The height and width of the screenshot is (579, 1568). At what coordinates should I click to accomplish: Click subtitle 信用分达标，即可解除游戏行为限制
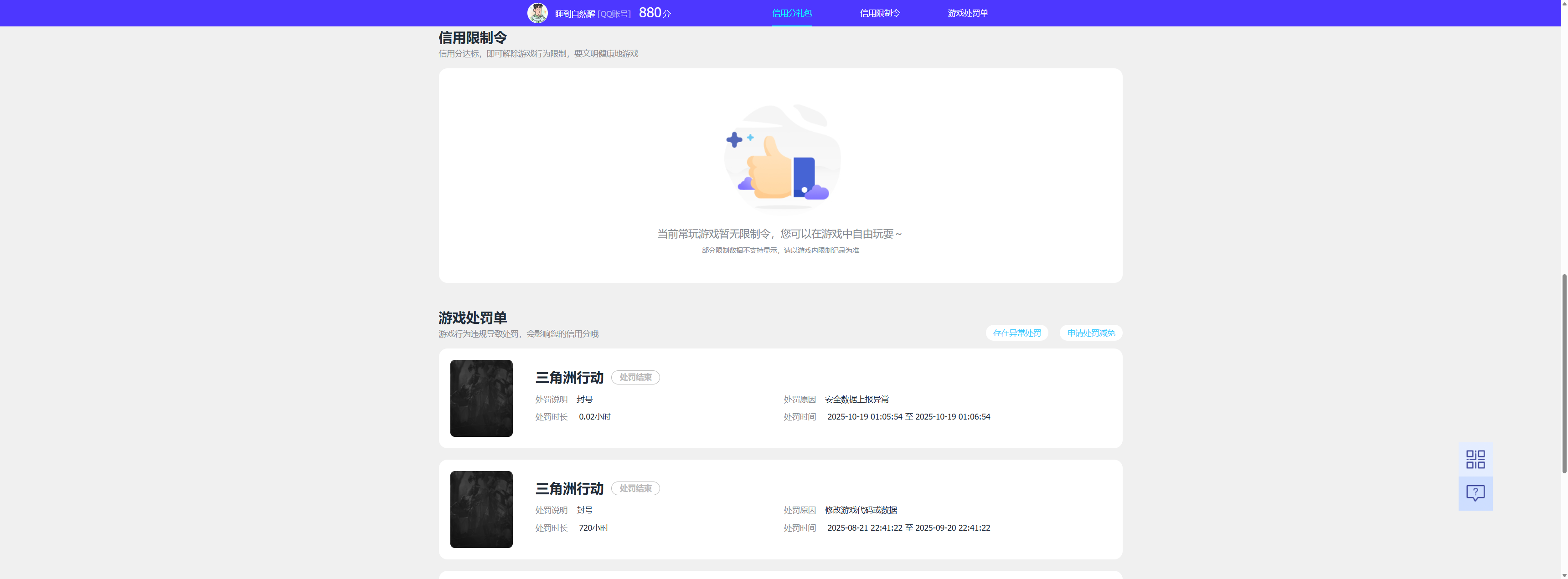538,53
